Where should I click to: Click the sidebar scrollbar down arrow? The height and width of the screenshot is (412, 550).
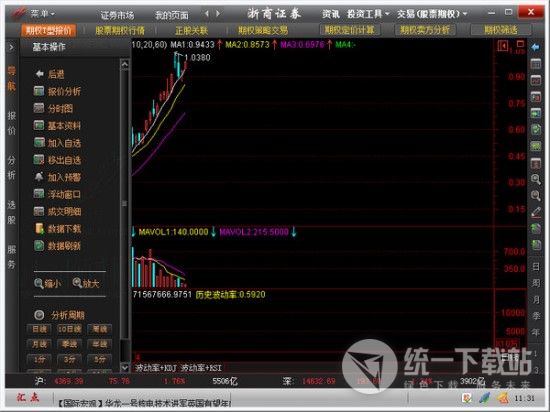(125, 367)
